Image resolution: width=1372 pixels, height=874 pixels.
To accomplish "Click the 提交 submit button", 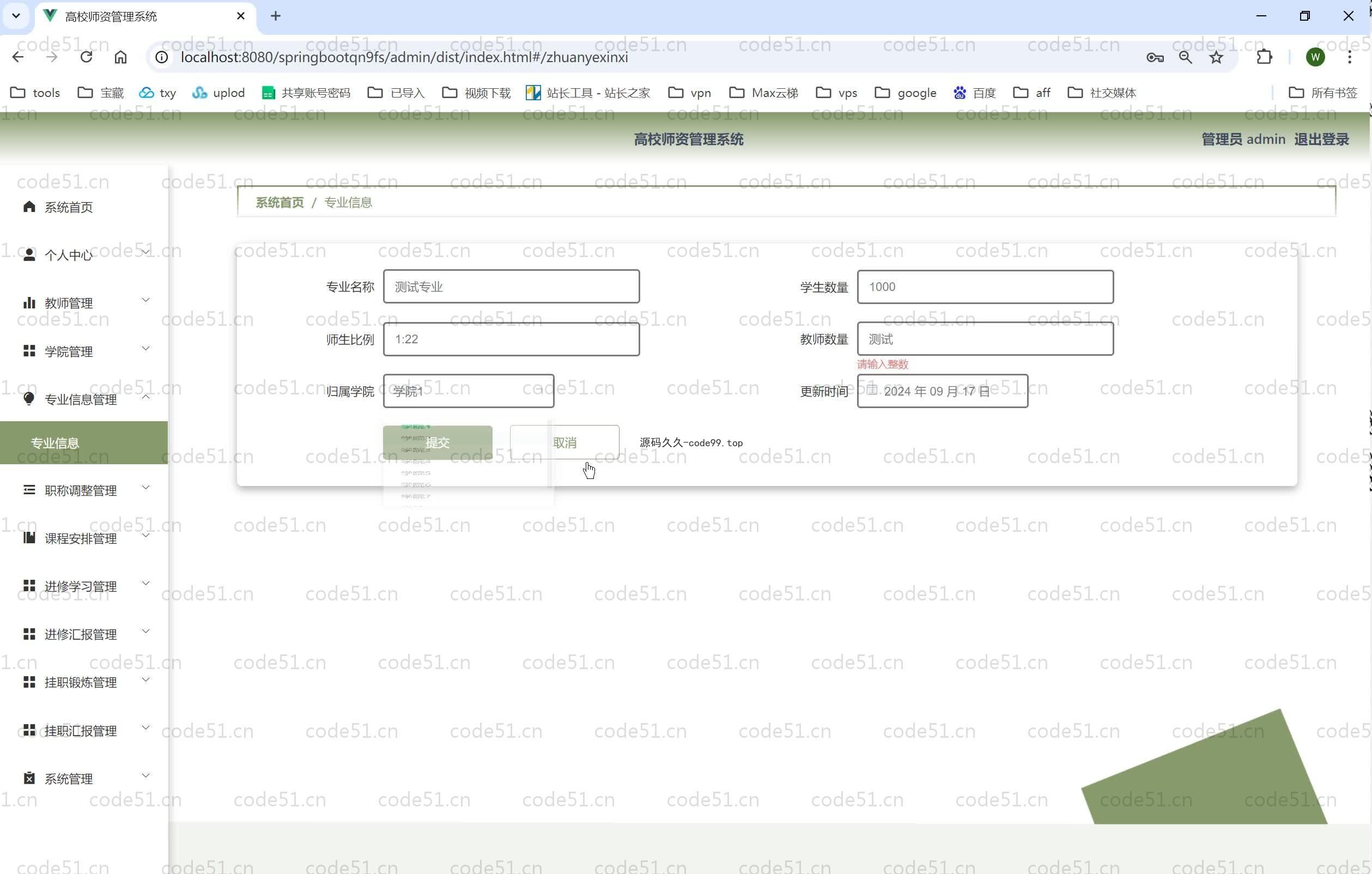I will coord(438,442).
